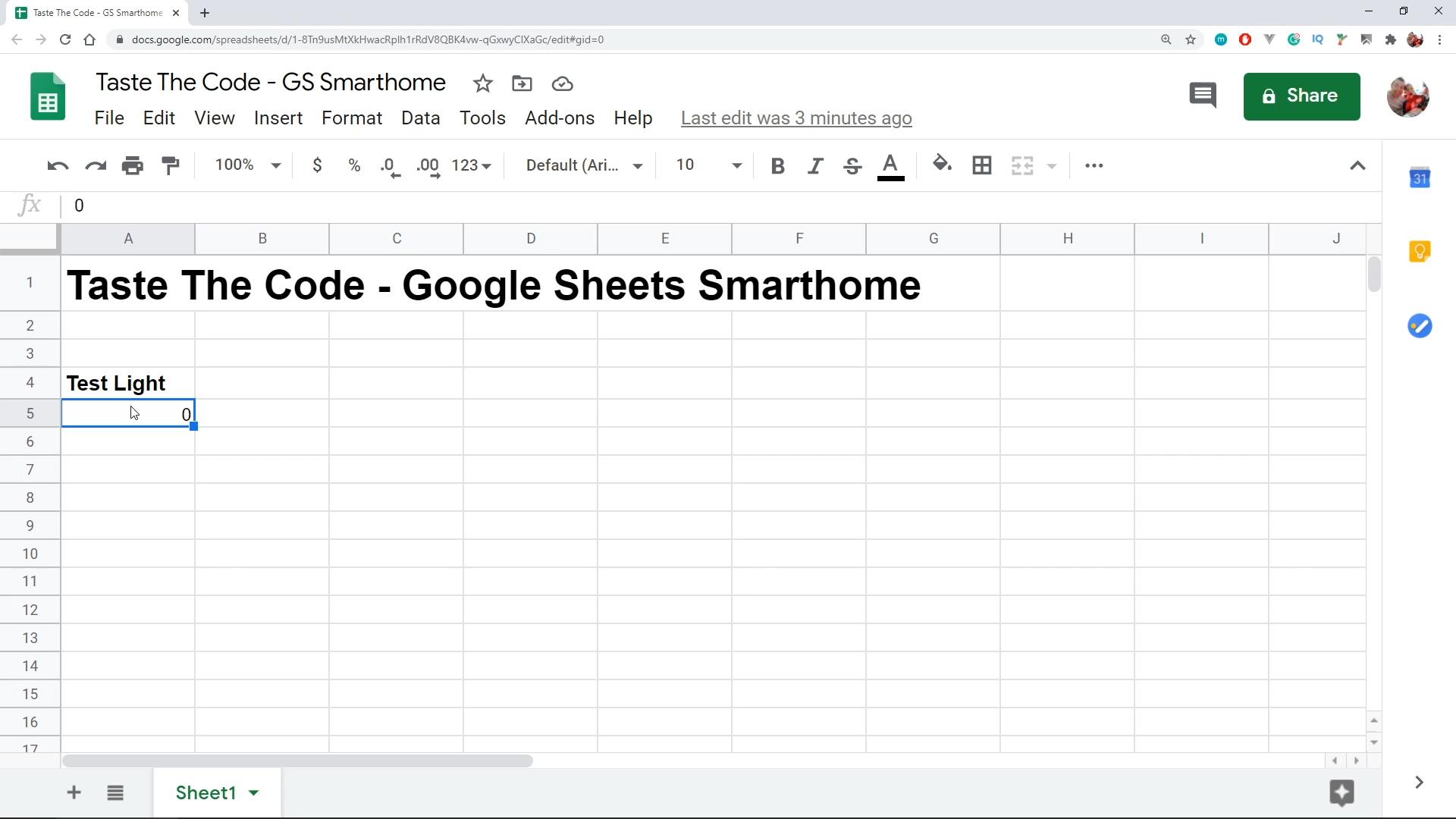Viewport: 1456px width, 819px height.
Task: Open the Borders tool
Action: [982, 165]
